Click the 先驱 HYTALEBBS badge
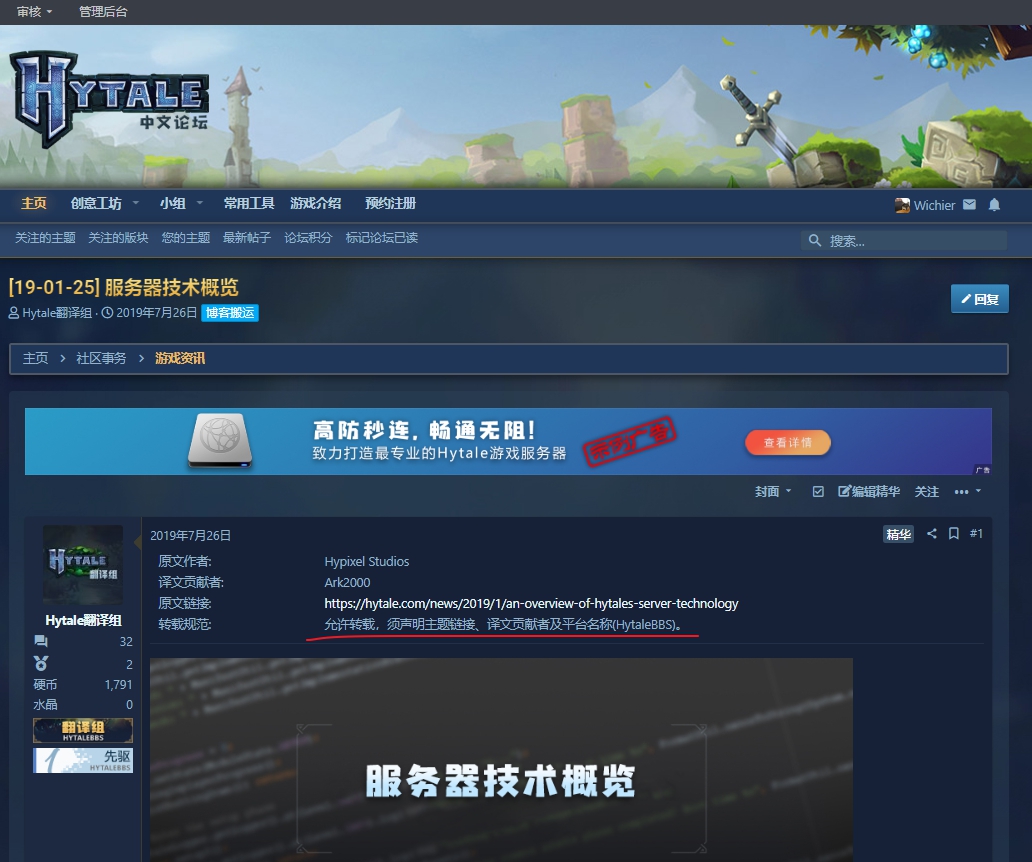The width and height of the screenshot is (1032, 862). [83, 760]
